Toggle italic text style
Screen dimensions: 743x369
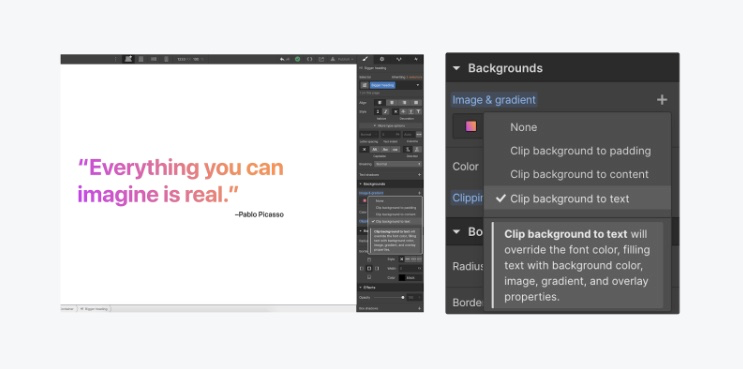click(x=386, y=111)
